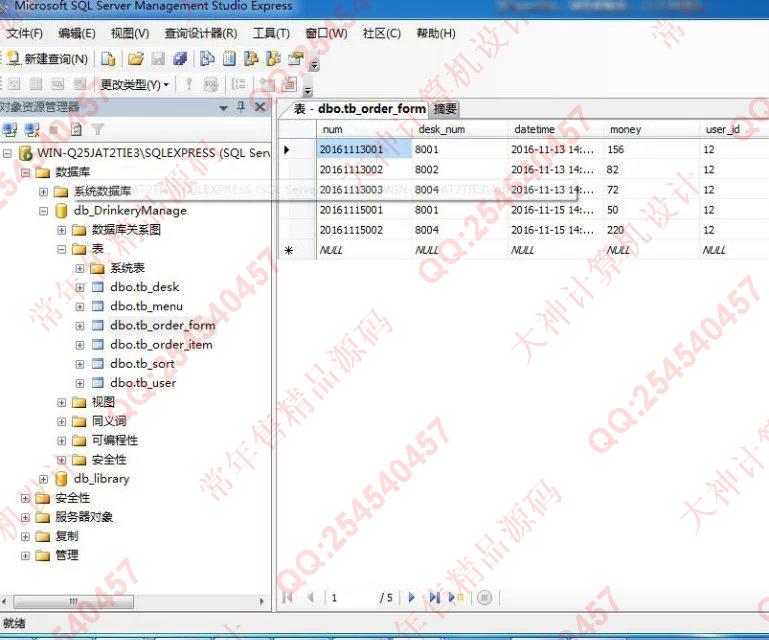Collapse the db_DrinkeryManage database node
Image resolution: width=769 pixels, height=640 pixels.
(44, 211)
